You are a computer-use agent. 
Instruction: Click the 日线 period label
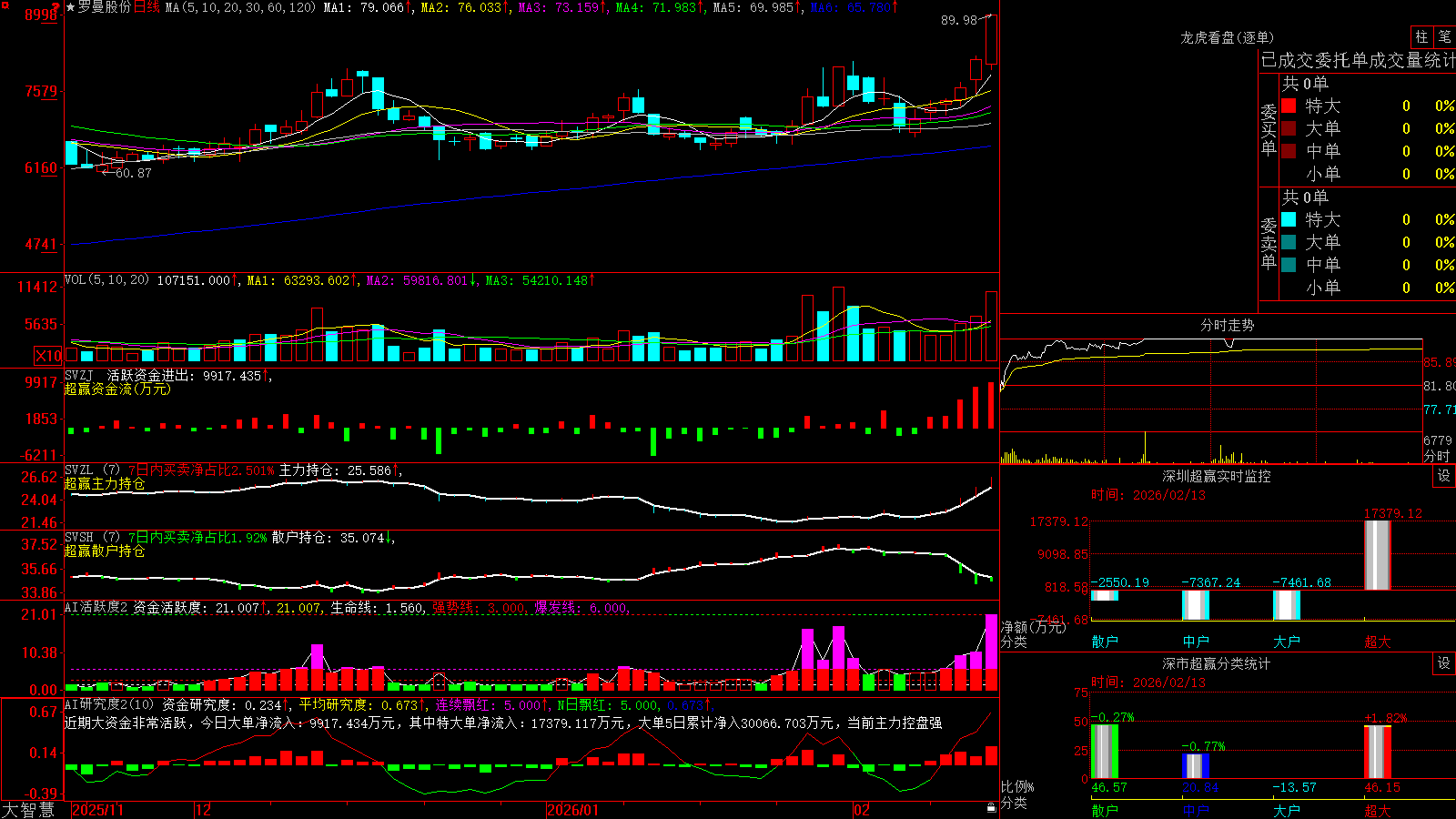click(147, 7)
